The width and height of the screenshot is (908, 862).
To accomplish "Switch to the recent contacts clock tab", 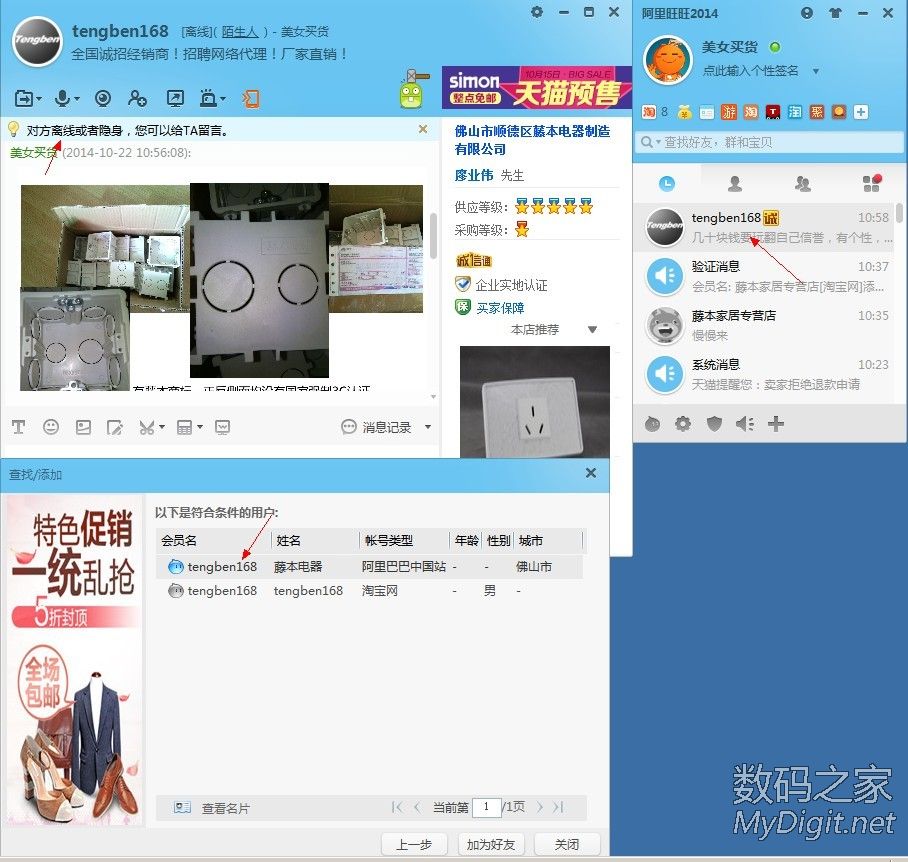I will coord(667,184).
